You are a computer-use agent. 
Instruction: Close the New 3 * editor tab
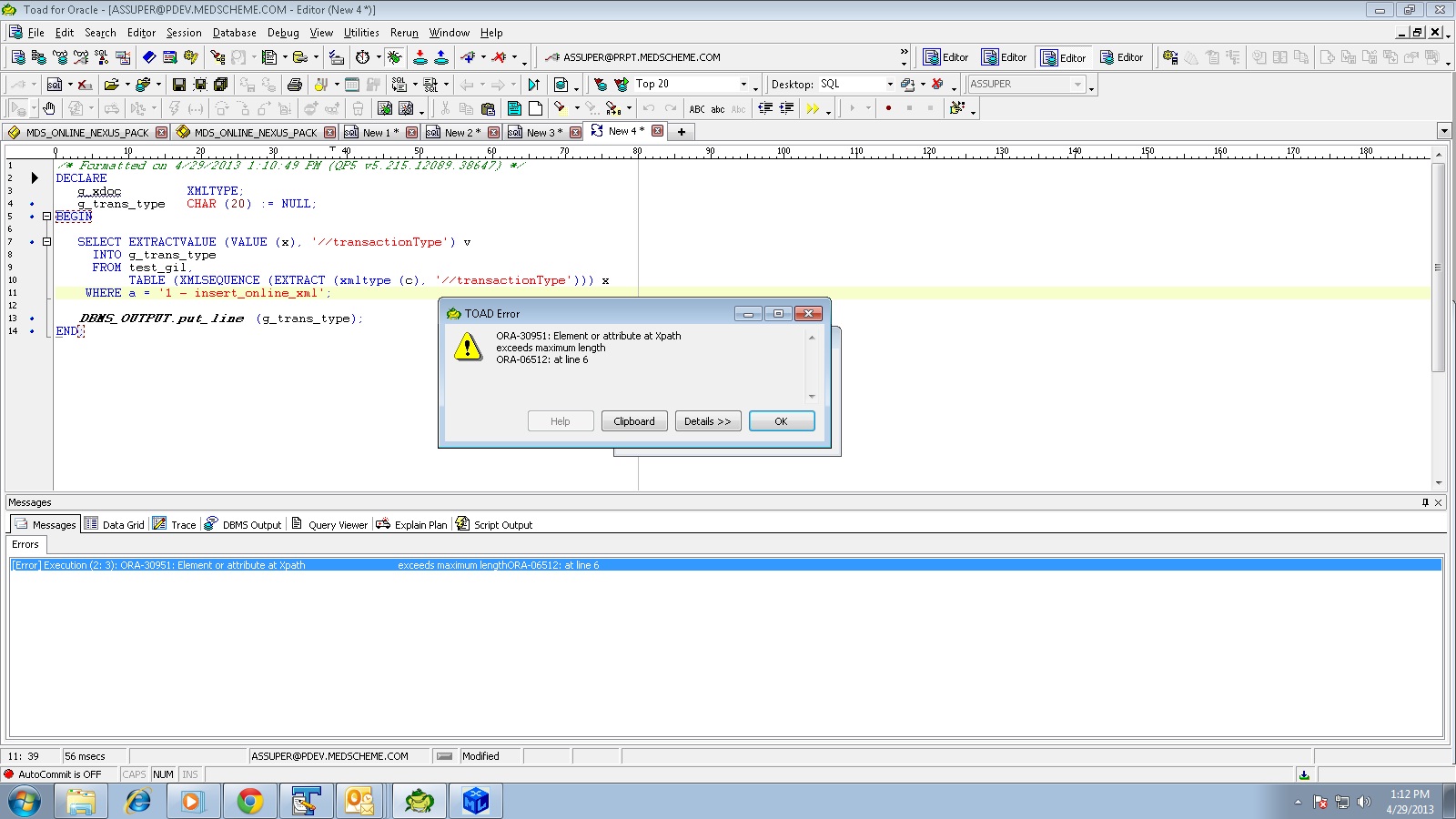pos(575,133)
